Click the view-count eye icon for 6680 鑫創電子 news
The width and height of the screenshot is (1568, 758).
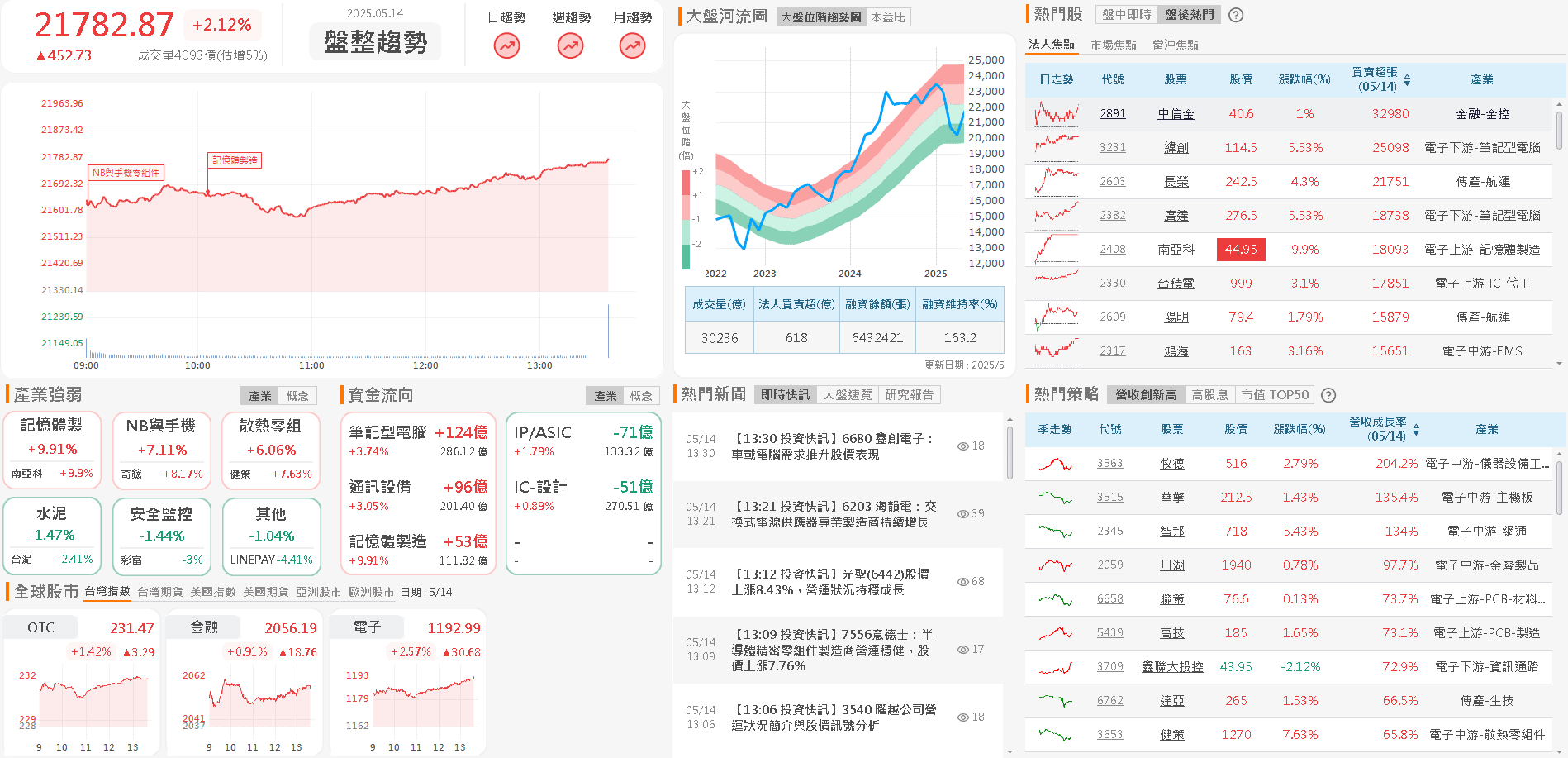point(962,446)
